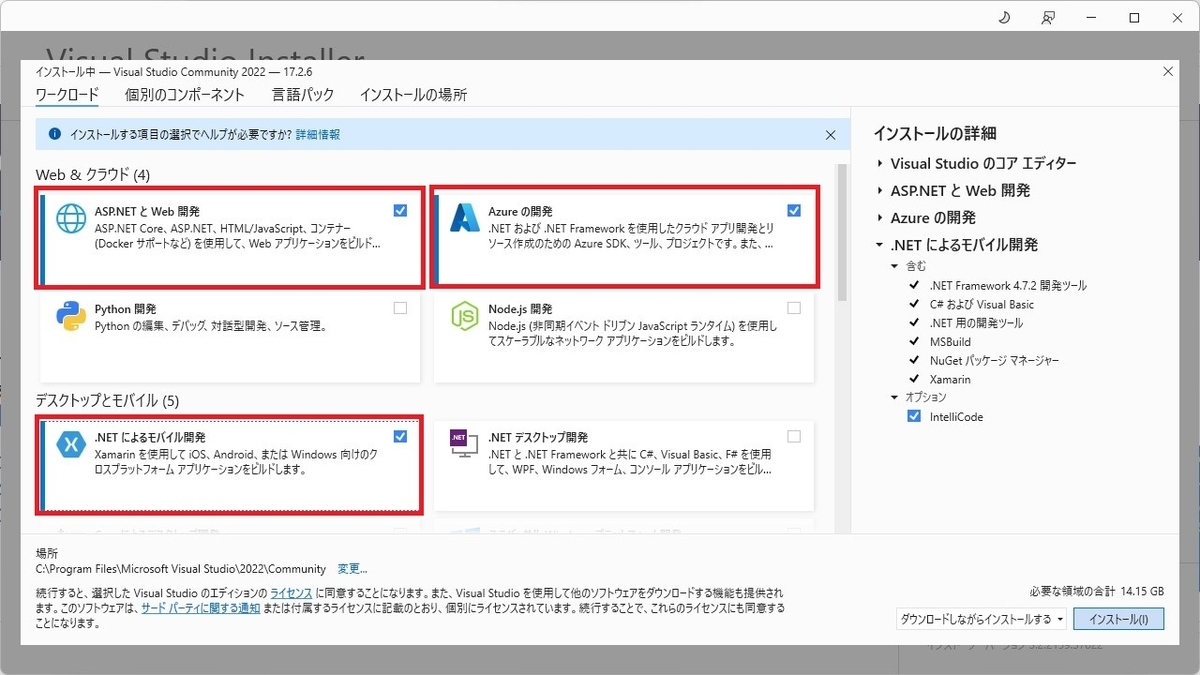Click the インストール(I) button
The height and width of the screenshot is (675, 1200).
(x=1119, y=619)
